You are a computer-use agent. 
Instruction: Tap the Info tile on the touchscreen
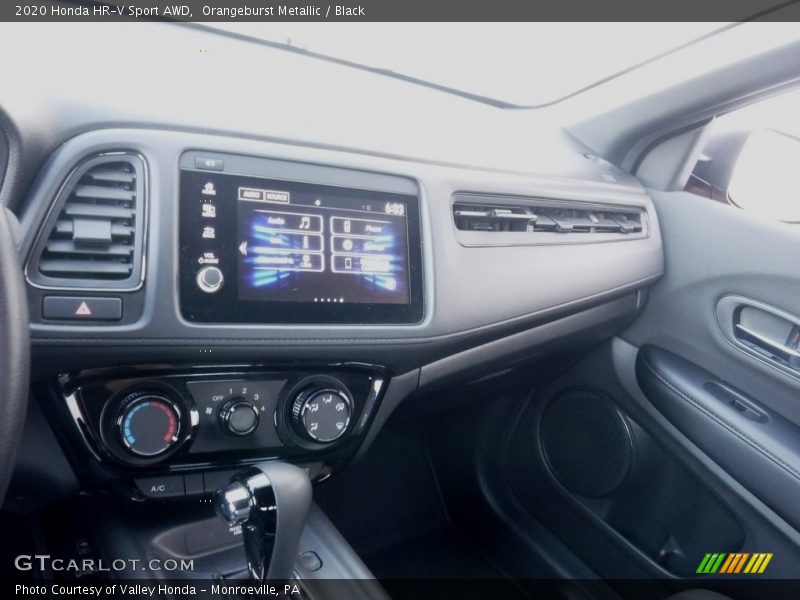tap(287, 243)
